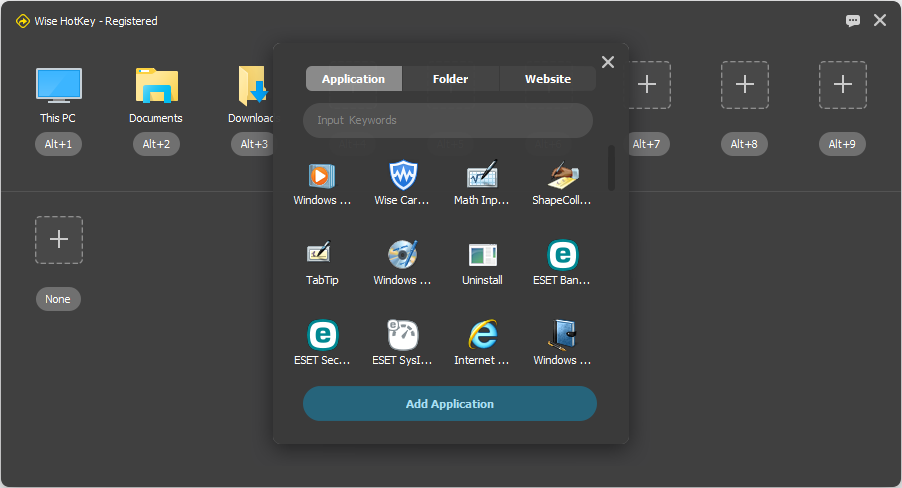Image resolution: width=902 pixels, height=488 pixels.
Task: Select the Windows disc burner icon
Action: click(402, 254)
